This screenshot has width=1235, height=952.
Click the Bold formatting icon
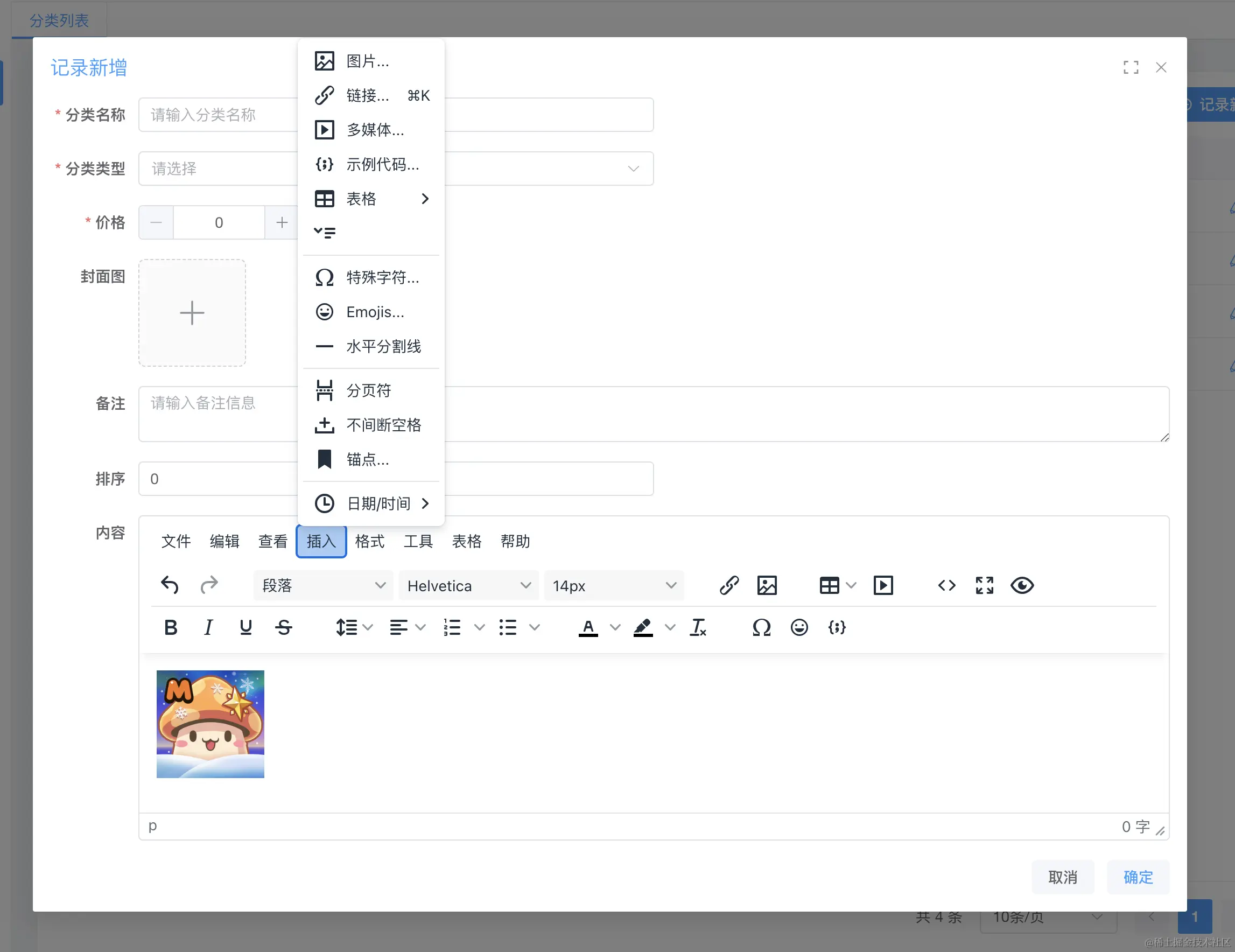click(x=171, y=627)
